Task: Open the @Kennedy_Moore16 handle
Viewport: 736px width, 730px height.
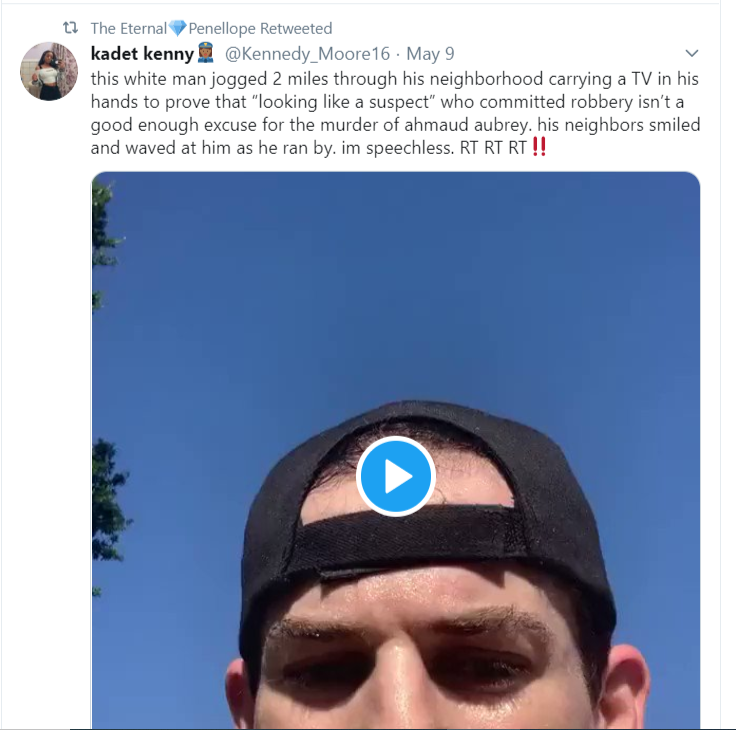Action: [307, 54]
